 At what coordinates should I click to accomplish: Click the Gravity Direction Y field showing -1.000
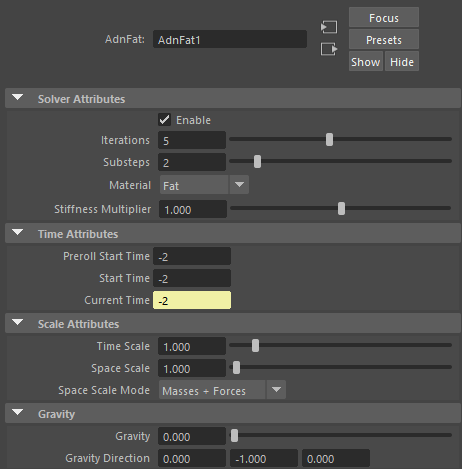tap(264, 458)
